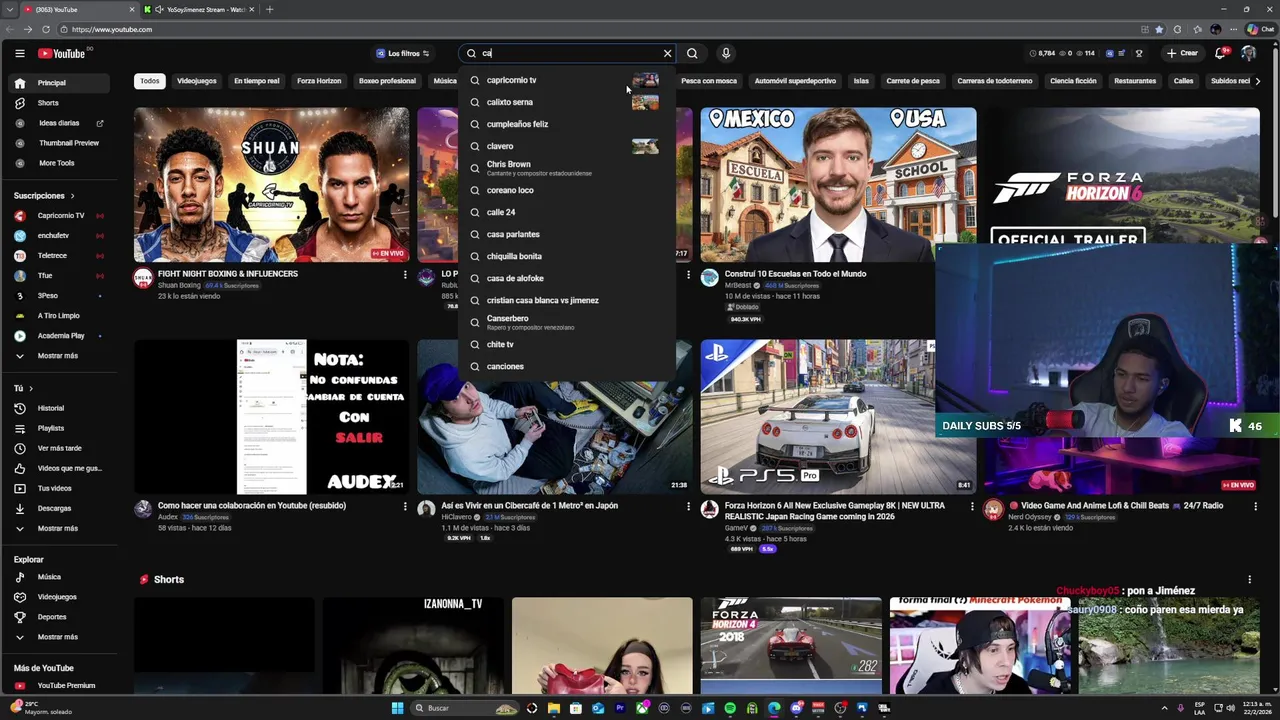Open Playlists in sidebar

point(58,428)
